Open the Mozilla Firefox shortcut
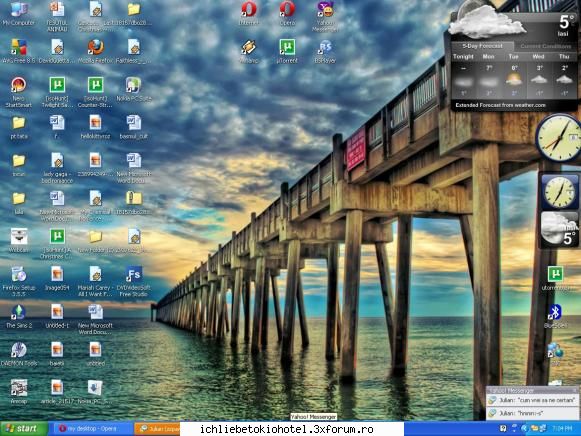This screenshot has width=581, height=436. click(96, 52)
